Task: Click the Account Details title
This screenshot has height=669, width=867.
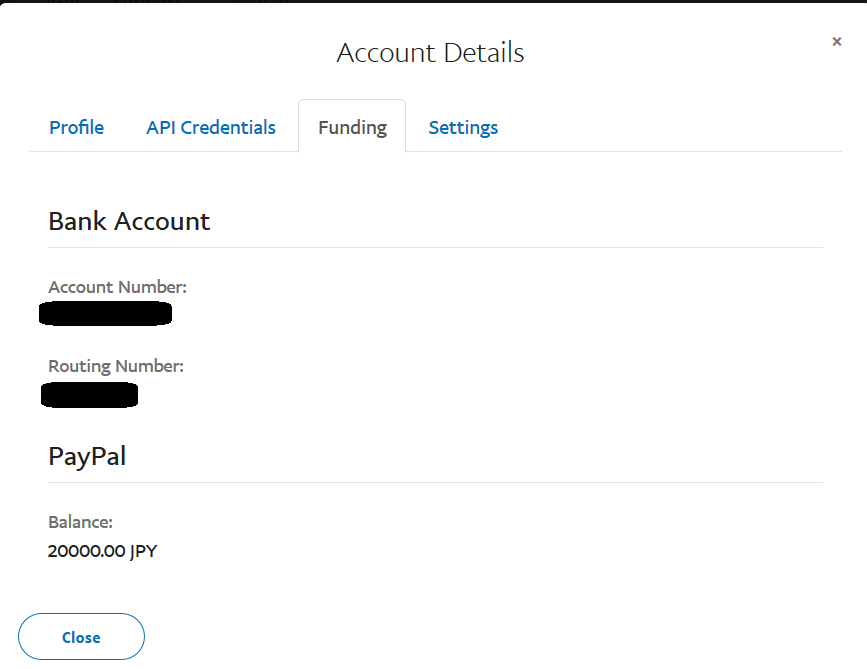Action: coord(430,53)
